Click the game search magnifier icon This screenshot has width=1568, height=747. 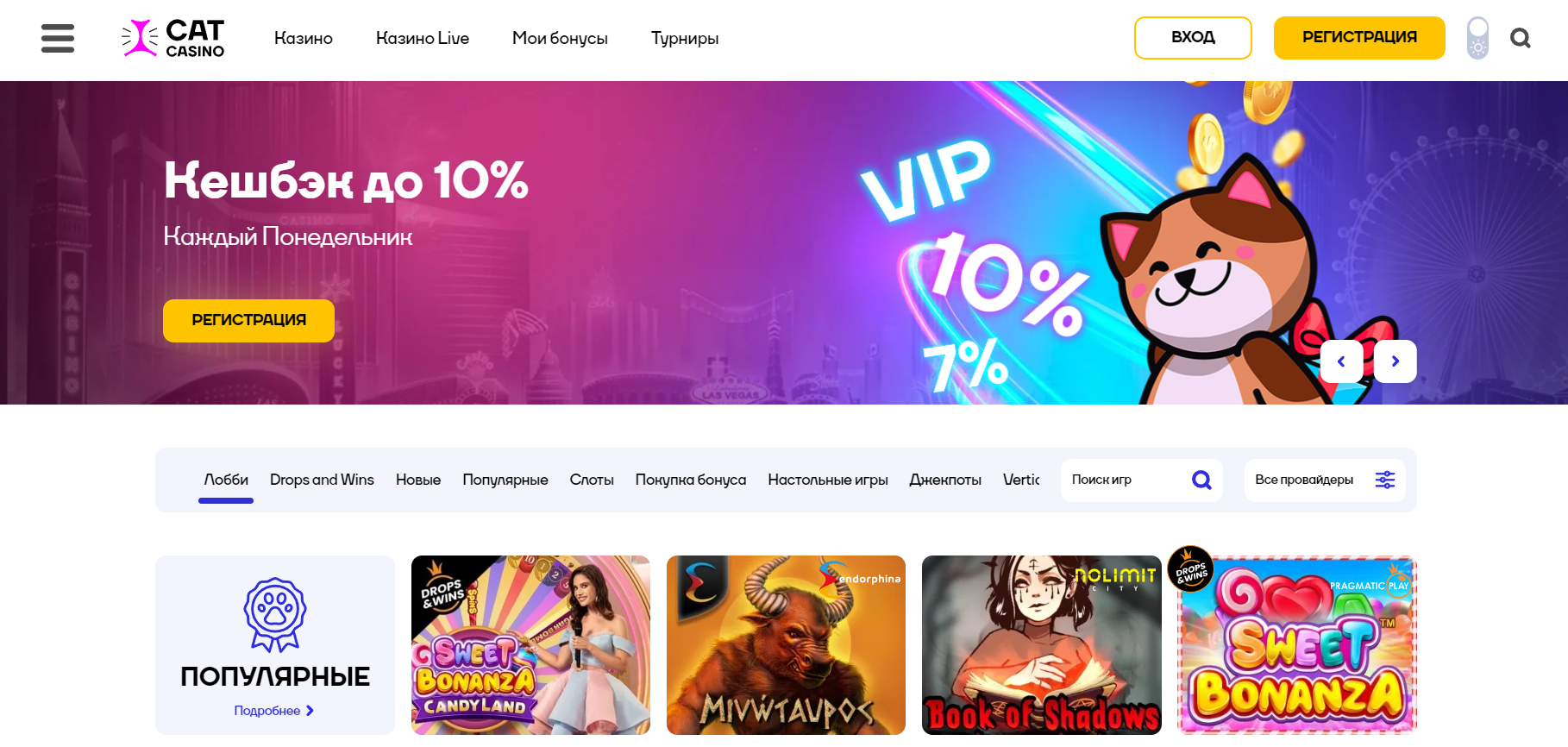[x=1201, y=480]
